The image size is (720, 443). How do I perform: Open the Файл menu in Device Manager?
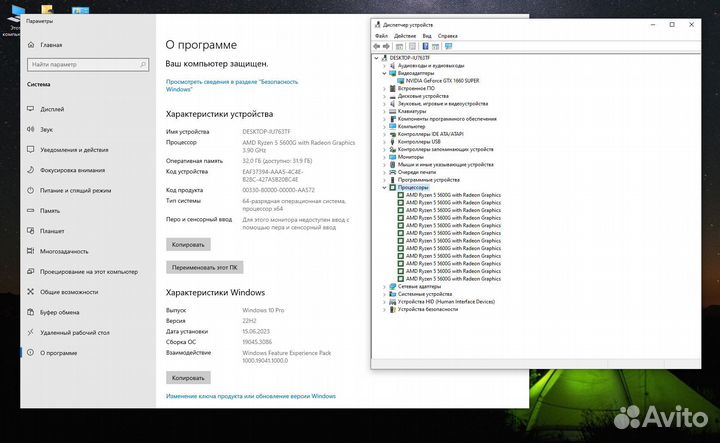(381, 36)
